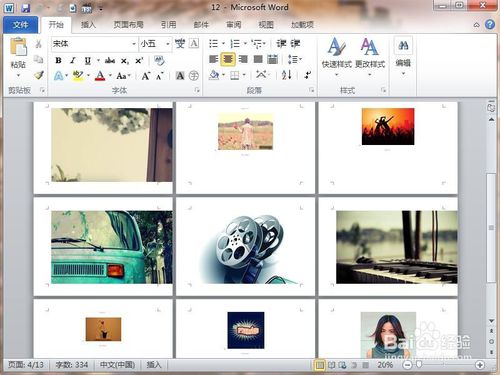Click language indicator 中文(中国)
Viewport: 500px width, 375px height.
[x=118, y=365]
